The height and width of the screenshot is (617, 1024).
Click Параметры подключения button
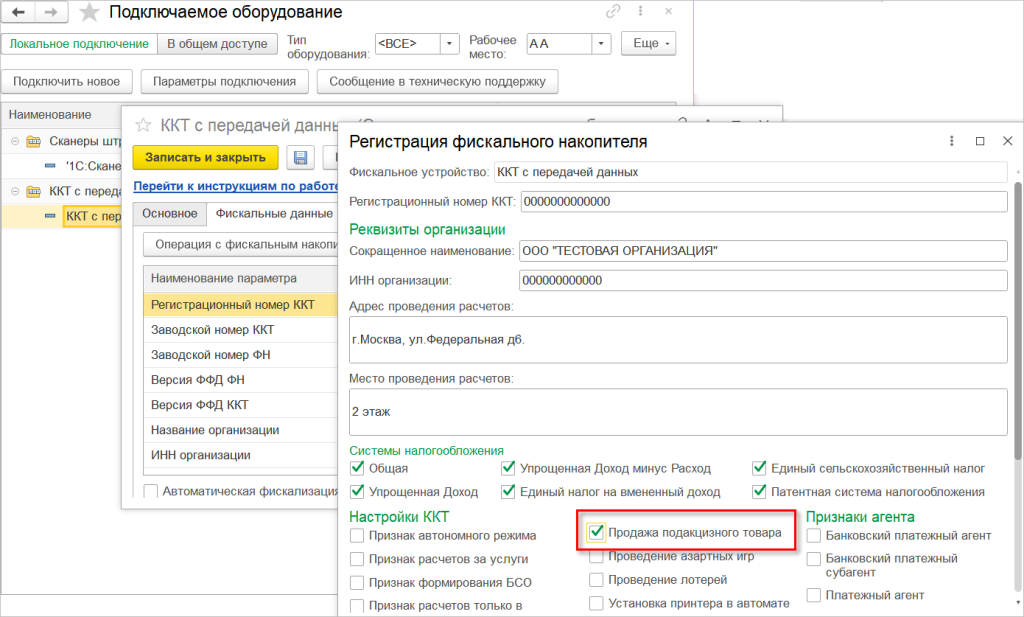224,82
